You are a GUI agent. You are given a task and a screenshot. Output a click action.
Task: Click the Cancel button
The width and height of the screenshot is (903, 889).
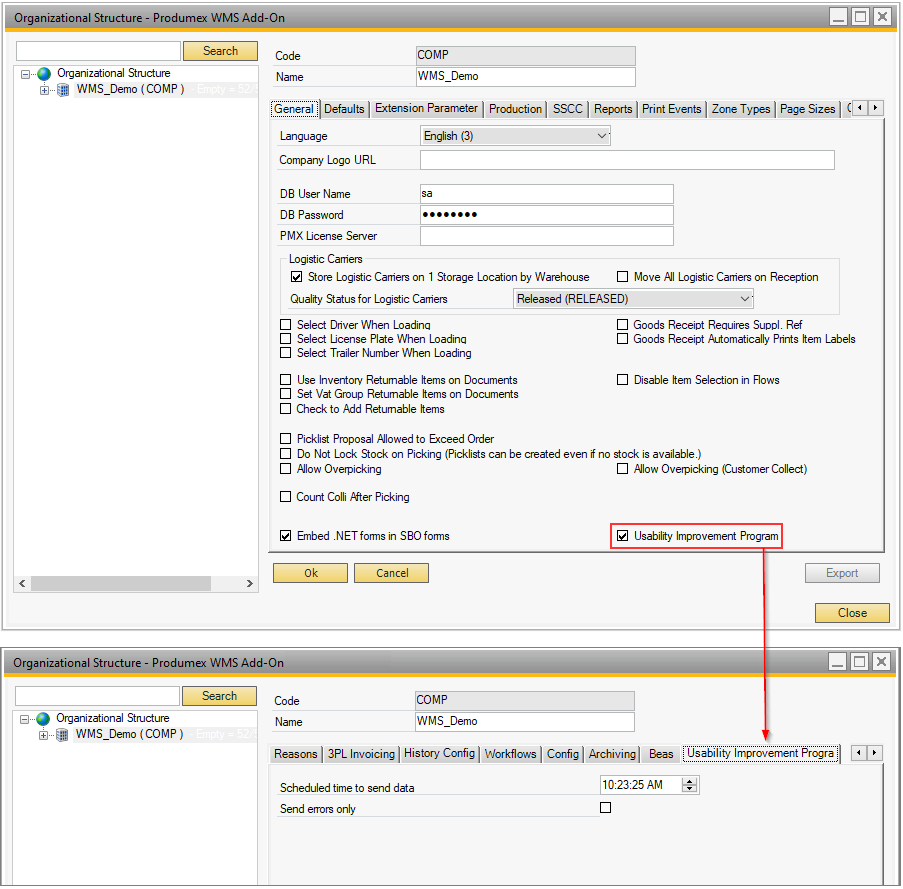[x=392, y=573]
